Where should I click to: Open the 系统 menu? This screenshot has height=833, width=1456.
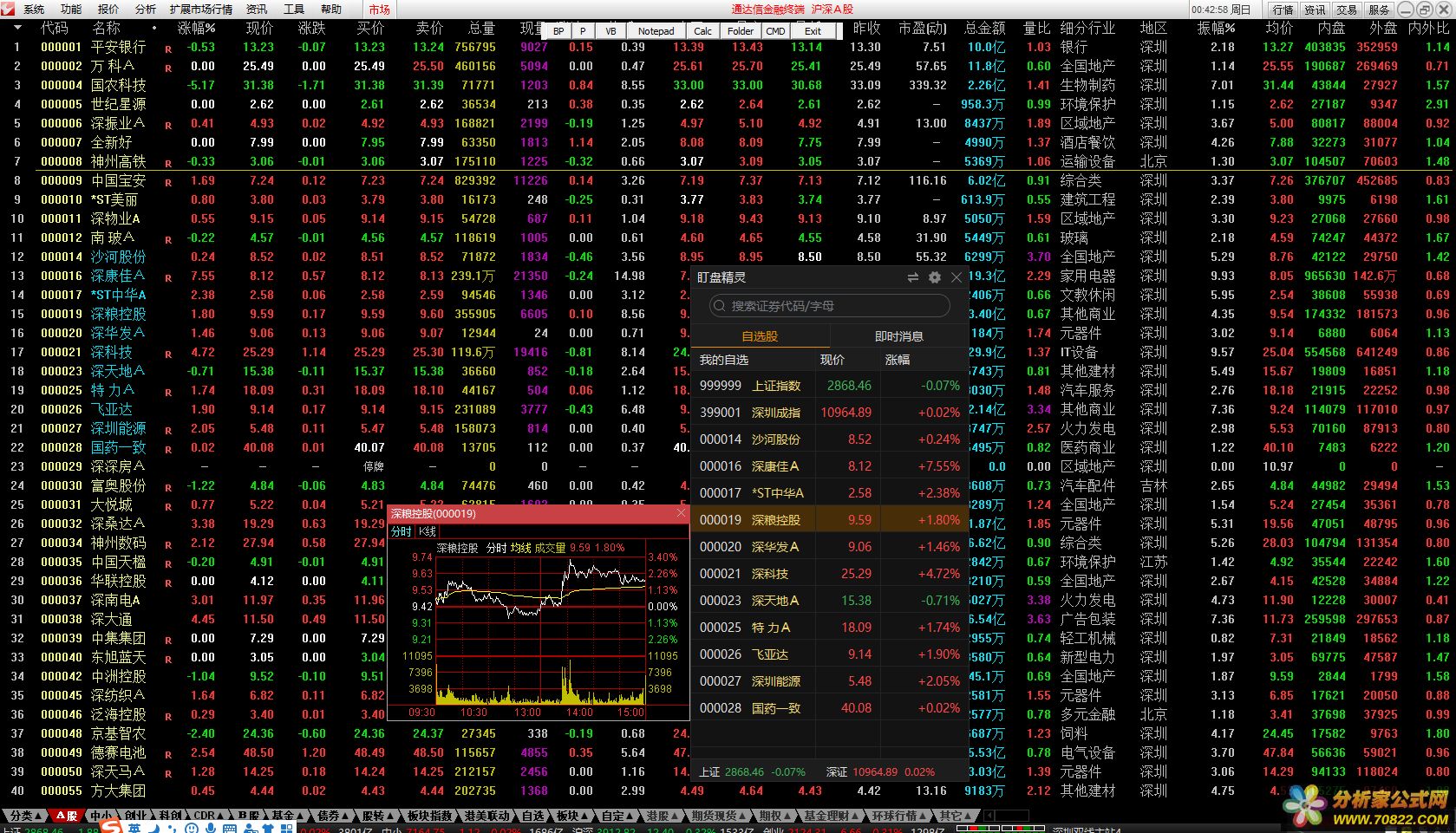[x=34, y=9]
